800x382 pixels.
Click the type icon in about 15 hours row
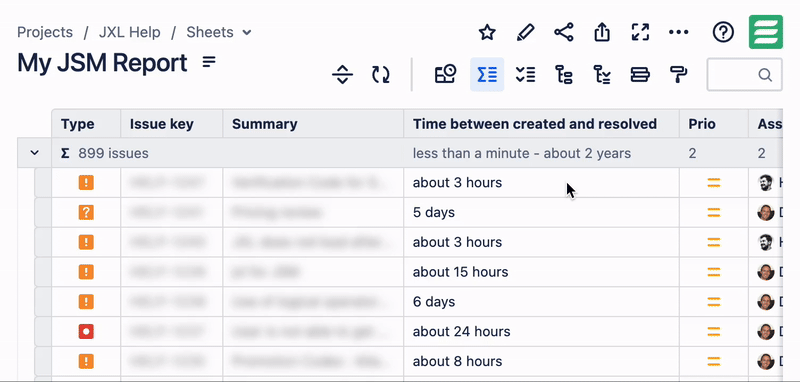[x=86, y=272]
